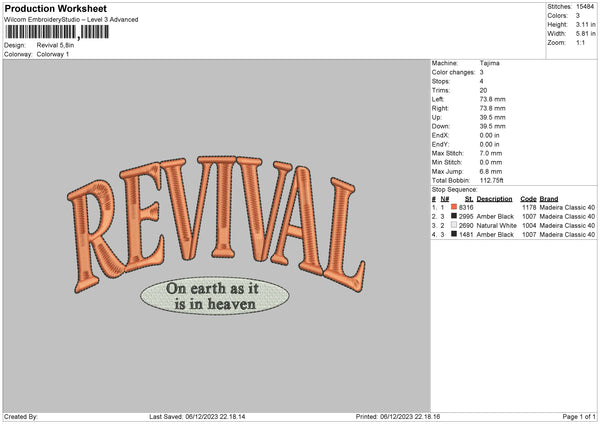Image resolution: width=600 pixels, height=424 pixels.
Task: Select the oval 'On earth as it is' patch
Action: tap(214, 294)
